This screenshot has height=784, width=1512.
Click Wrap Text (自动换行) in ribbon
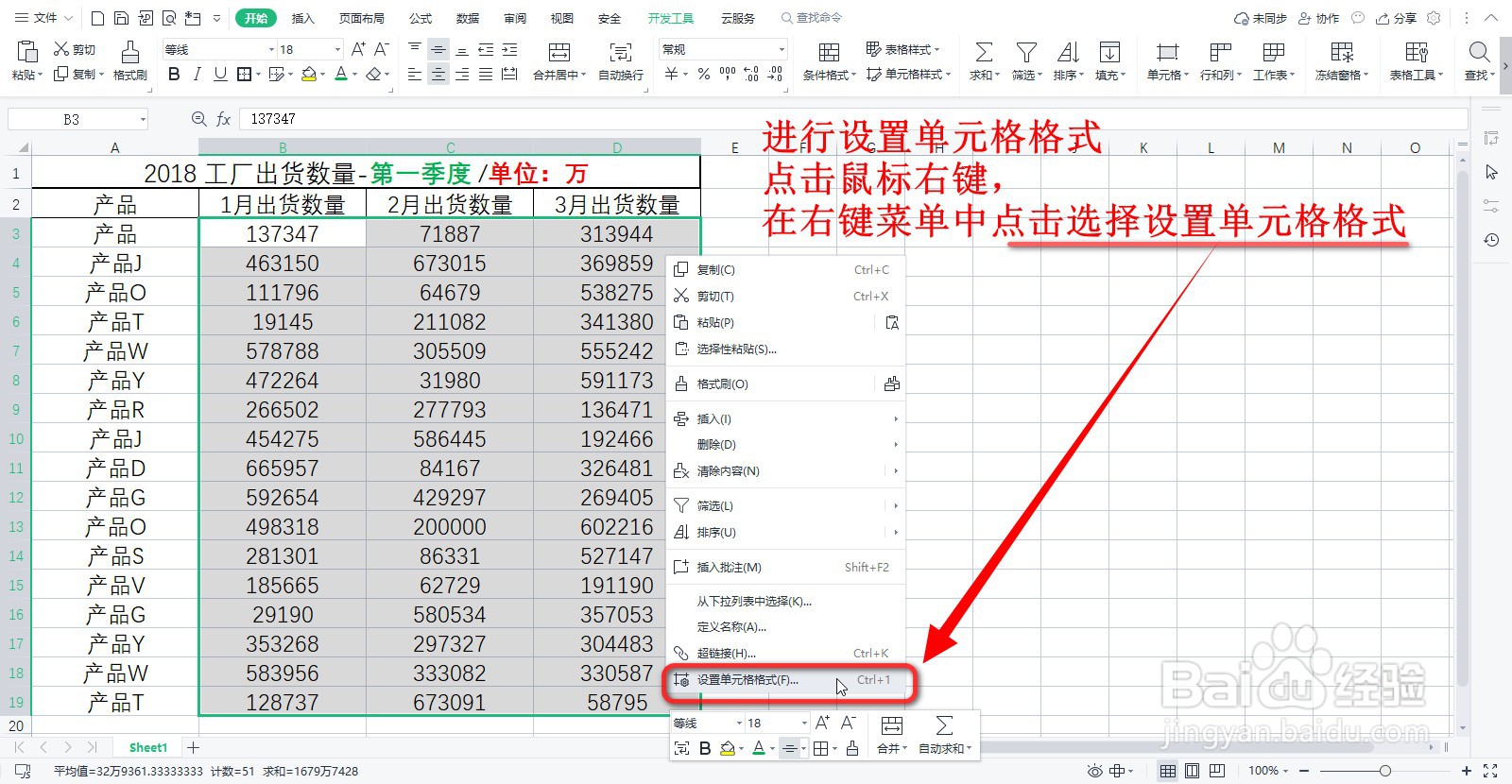(x=621, y=61)
